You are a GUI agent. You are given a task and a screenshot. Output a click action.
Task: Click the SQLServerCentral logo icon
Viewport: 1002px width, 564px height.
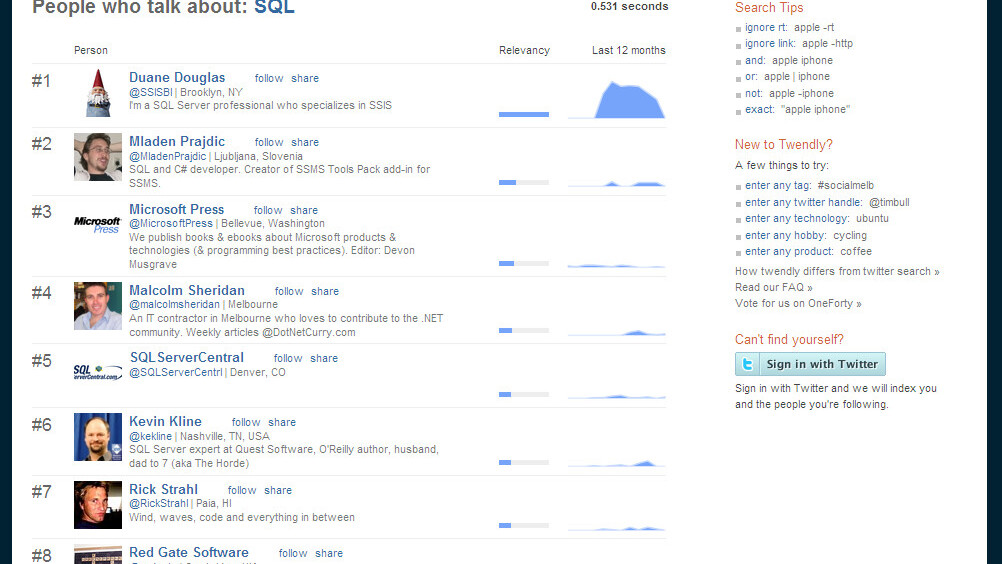tap(97, 371)
